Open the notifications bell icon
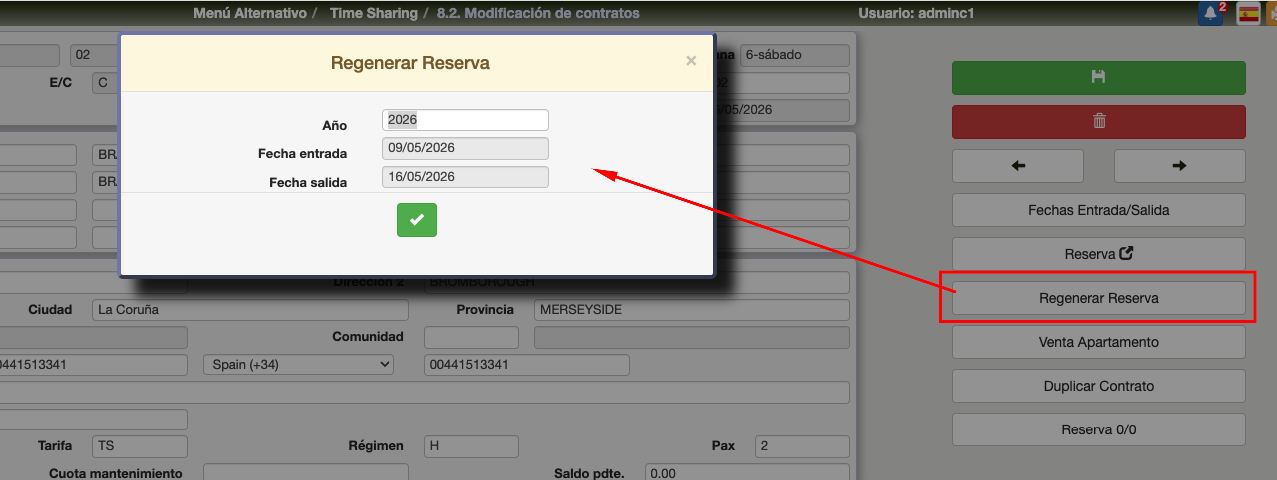The height and width of the screenshot is (480, 1277). (x=1211, y=14)
